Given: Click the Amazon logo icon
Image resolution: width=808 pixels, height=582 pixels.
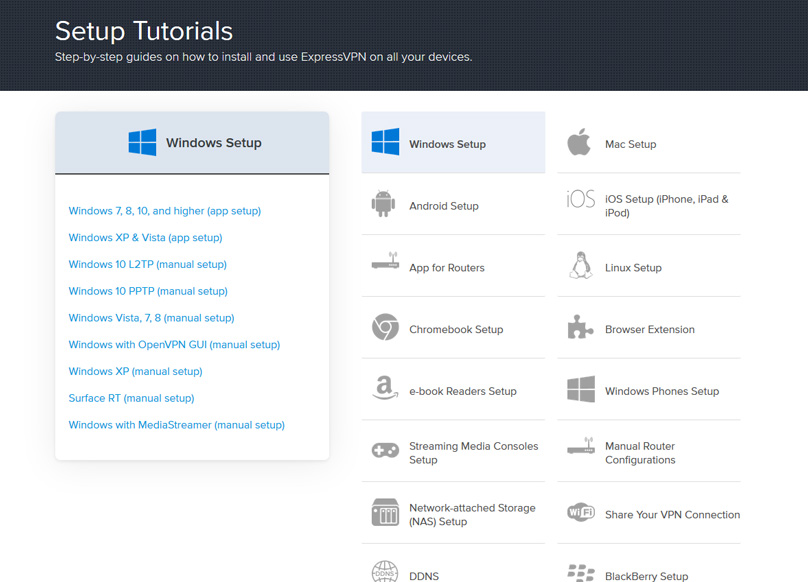Looking at the screenshot, I should coord(385,388).
